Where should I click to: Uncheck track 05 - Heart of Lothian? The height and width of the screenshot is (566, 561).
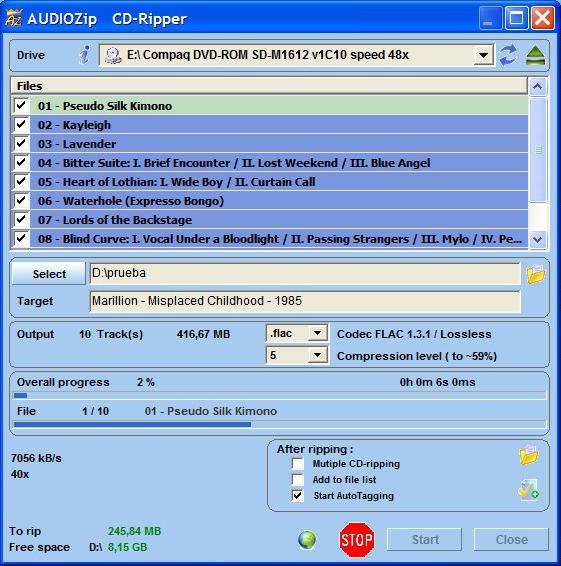pyautogui.click(x=21, y=182)
